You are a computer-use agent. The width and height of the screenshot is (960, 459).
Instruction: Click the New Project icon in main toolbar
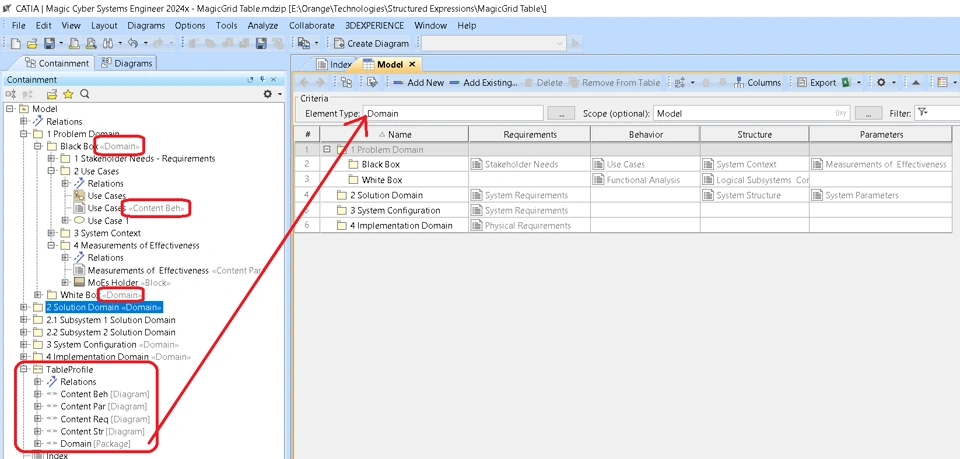[x=16, y=43]
